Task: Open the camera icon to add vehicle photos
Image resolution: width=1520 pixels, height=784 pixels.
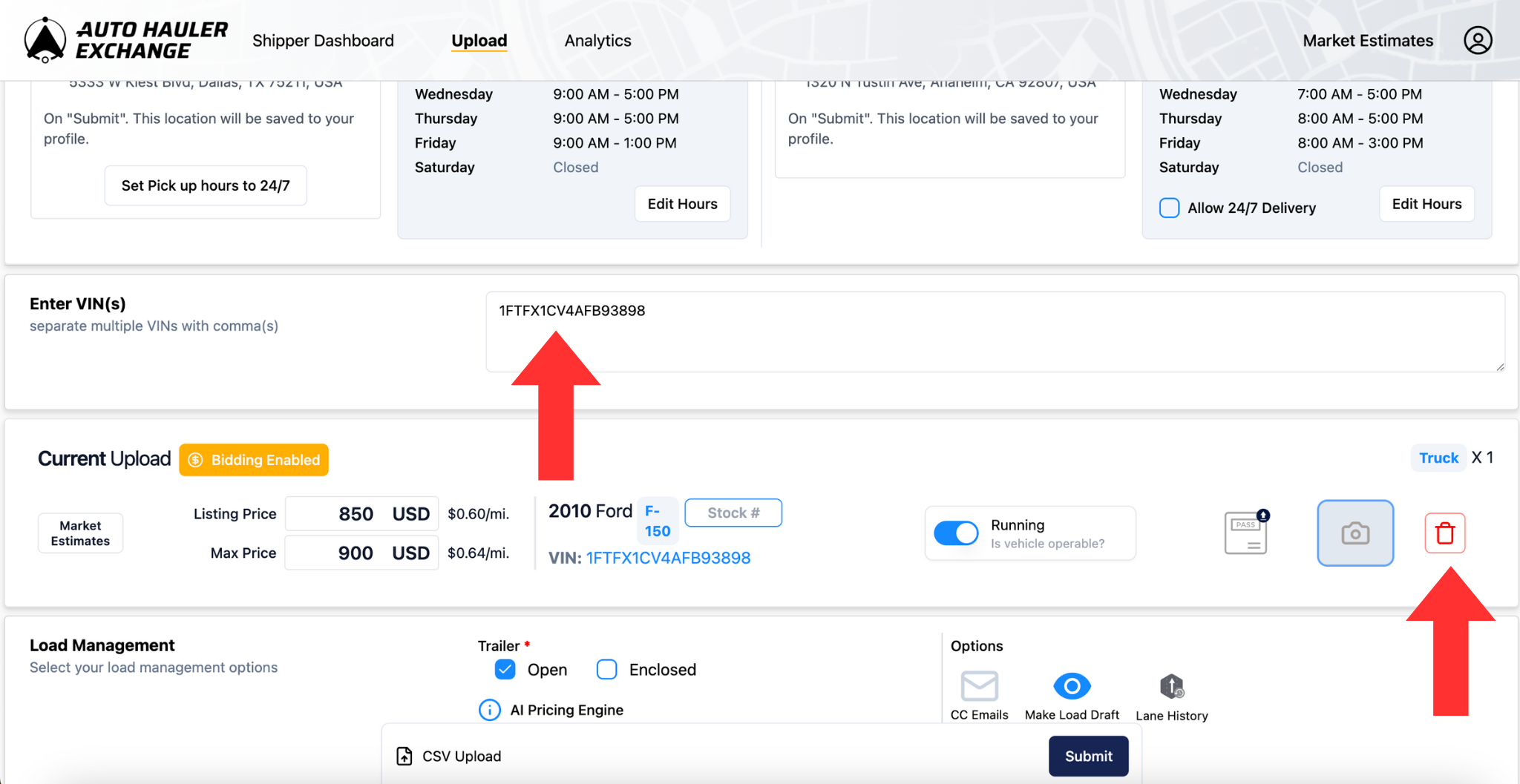Action: click(x=1354, y=533)
